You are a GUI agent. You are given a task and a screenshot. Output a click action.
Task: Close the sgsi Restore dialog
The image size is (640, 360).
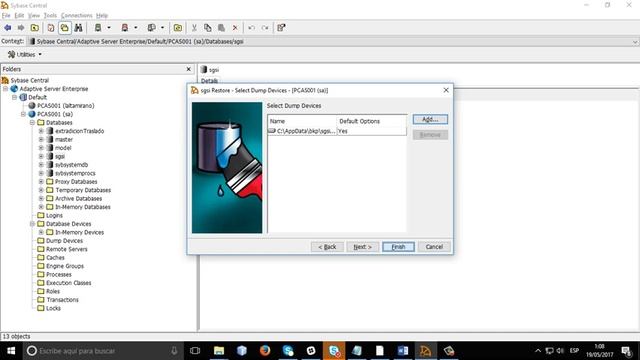click(x=446, y=90)
